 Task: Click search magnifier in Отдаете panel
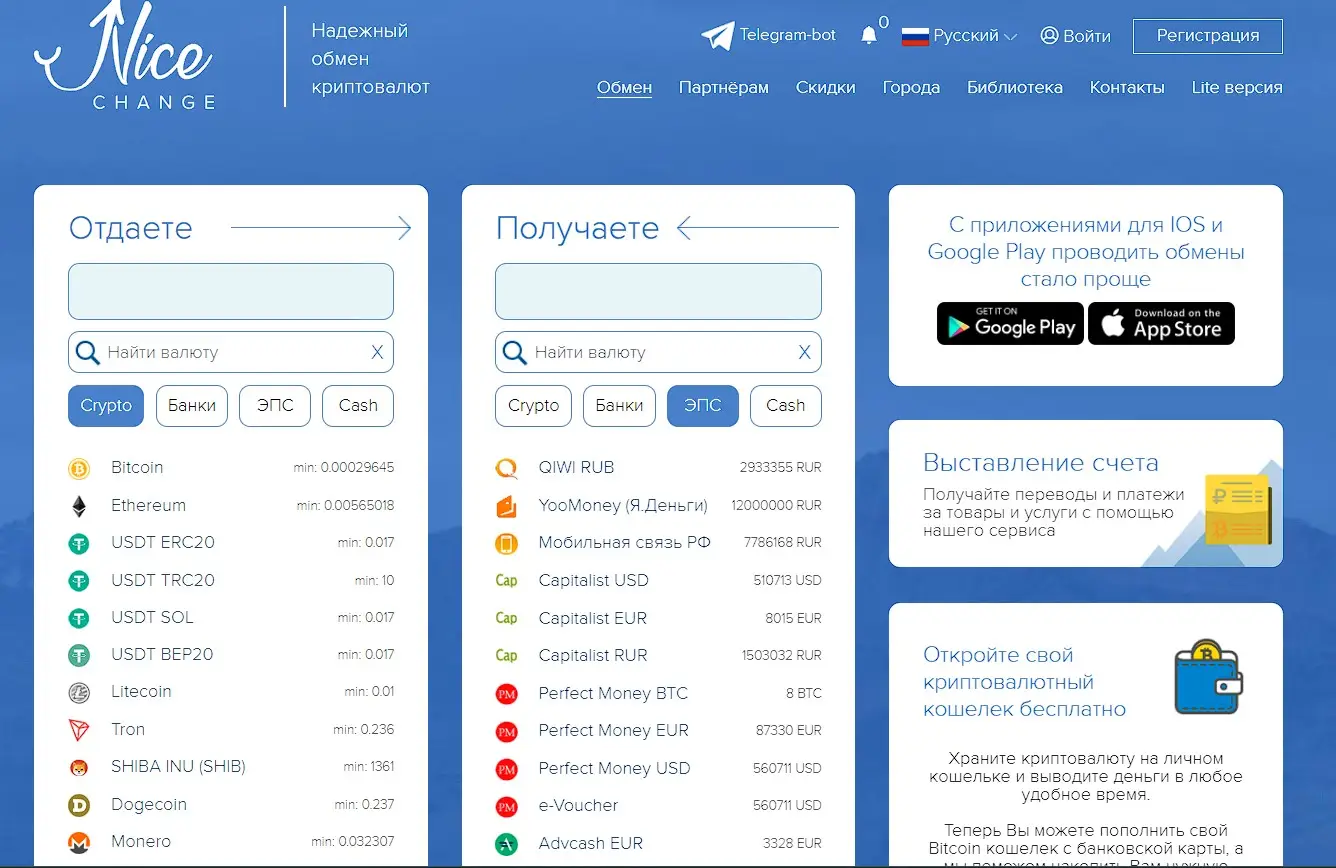click(88, 353)
